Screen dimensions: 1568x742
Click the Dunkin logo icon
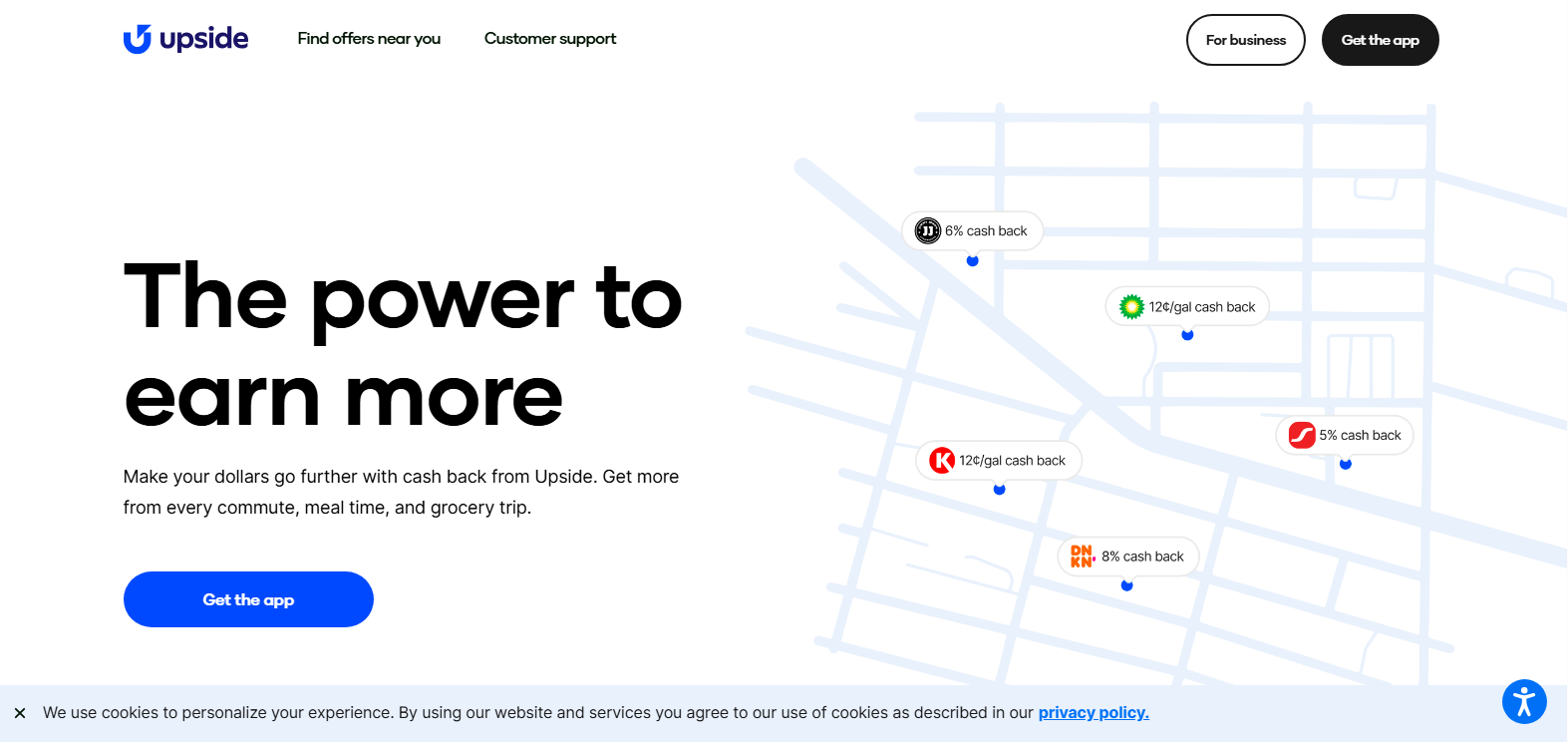(1083, 556)
